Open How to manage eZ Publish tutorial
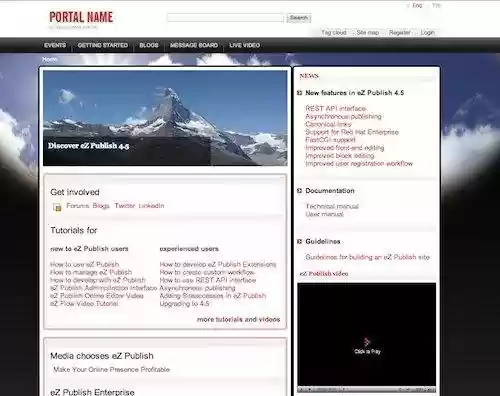Viewport: 500px width, 396px height. point(91,272)
